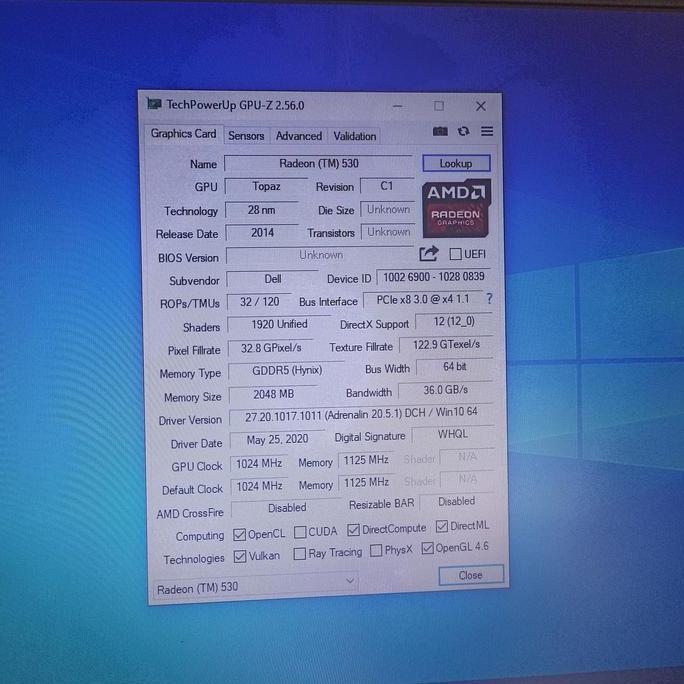
Task: Click the Driver Version 27.20.1017.1011 field
Action: [x=362, y=414]
